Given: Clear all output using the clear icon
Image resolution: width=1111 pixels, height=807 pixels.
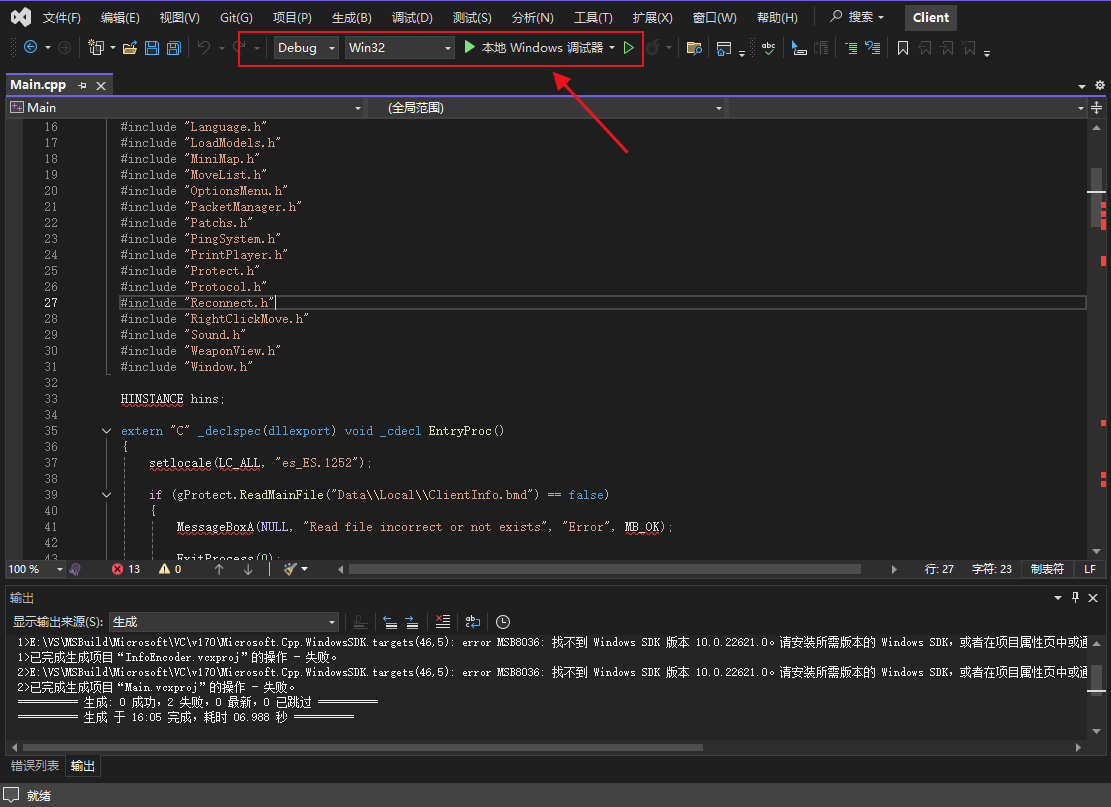Looking at the screenshot, I should 443,621.
